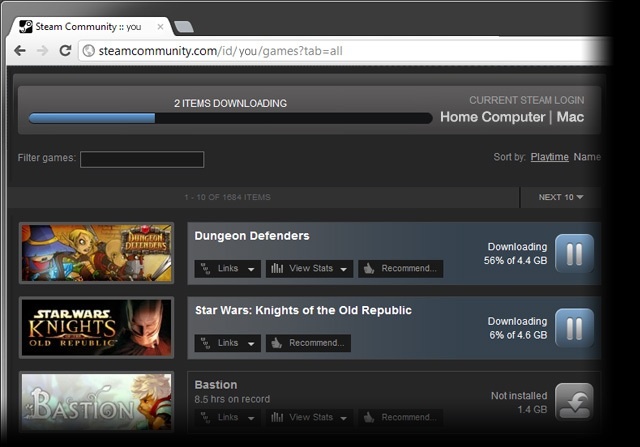The width and height of the screenshot is (640, 447).
Task: Pause the Star Wars Knights download
Action: (574, 328)
